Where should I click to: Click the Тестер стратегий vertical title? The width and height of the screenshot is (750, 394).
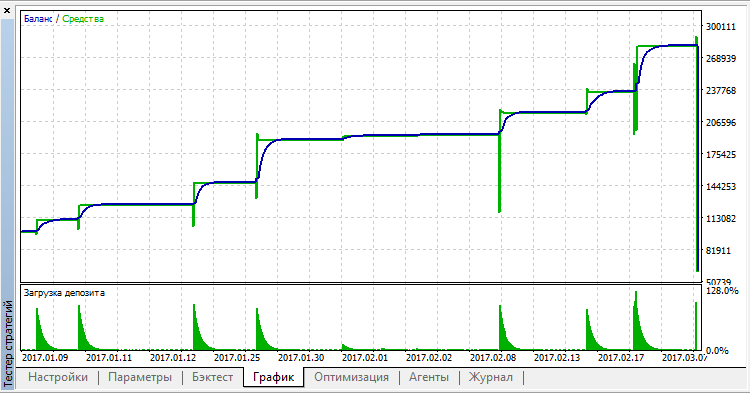[x=8, y=343]
